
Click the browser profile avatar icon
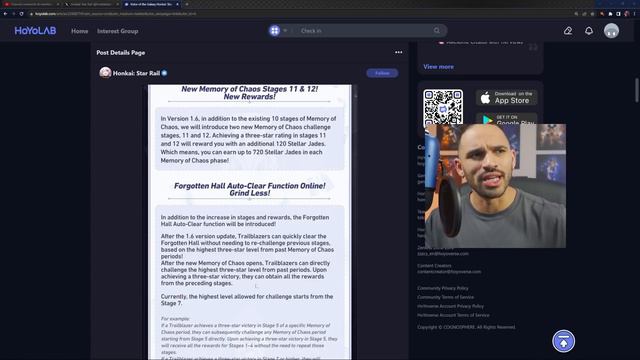point(627,13)
